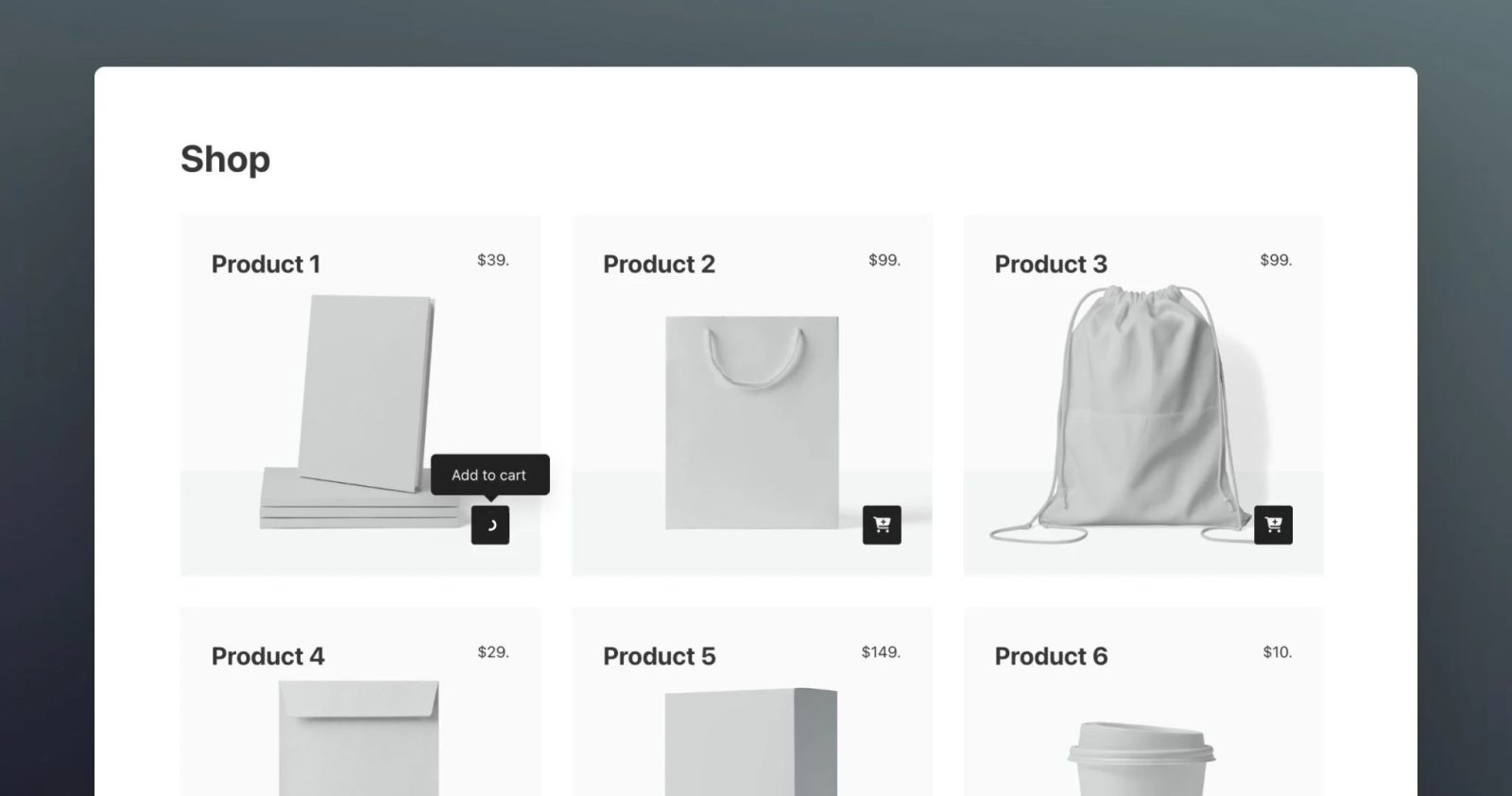Viewport: 1512px width, 796px height.
Task: Open the Product 4 title
Action: [x=267, y=656]
